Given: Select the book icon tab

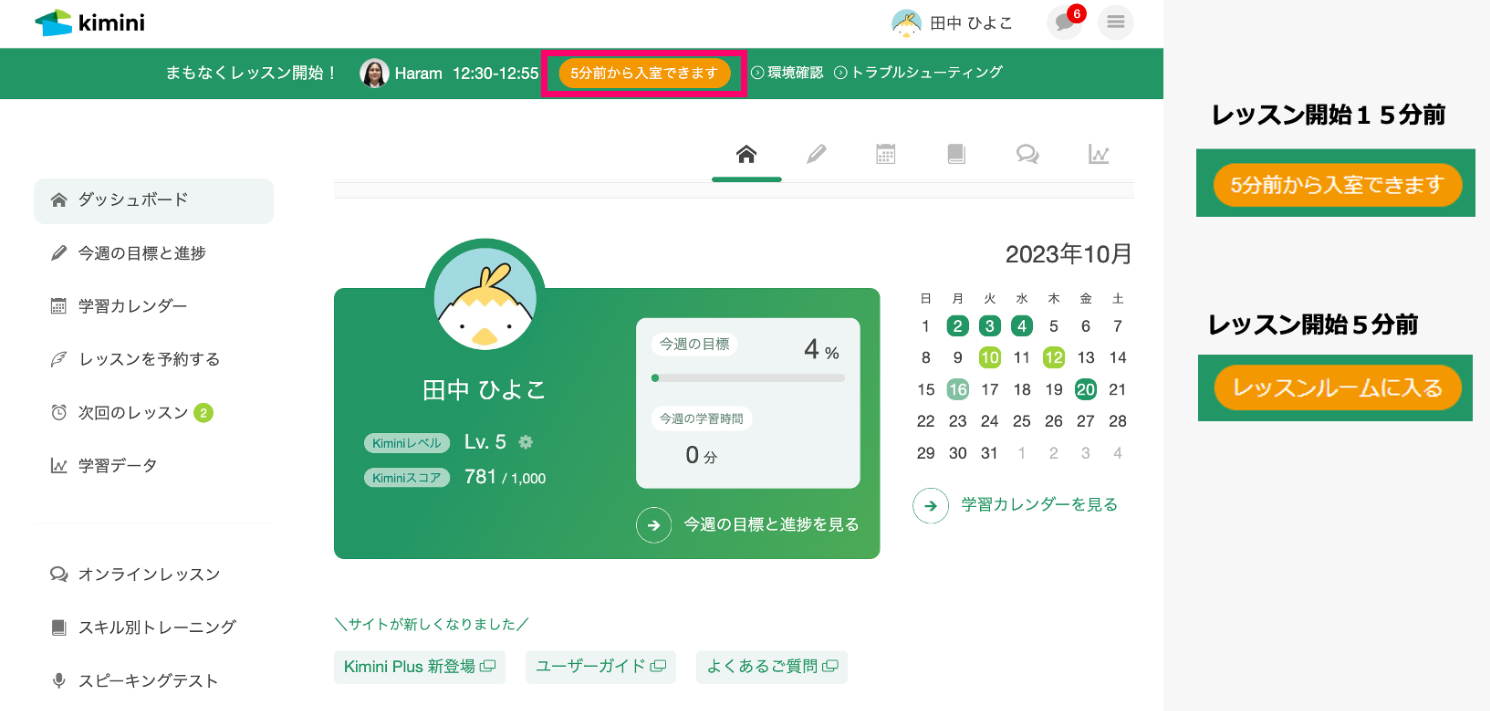Looking at the screenshot, I should 956,154.
